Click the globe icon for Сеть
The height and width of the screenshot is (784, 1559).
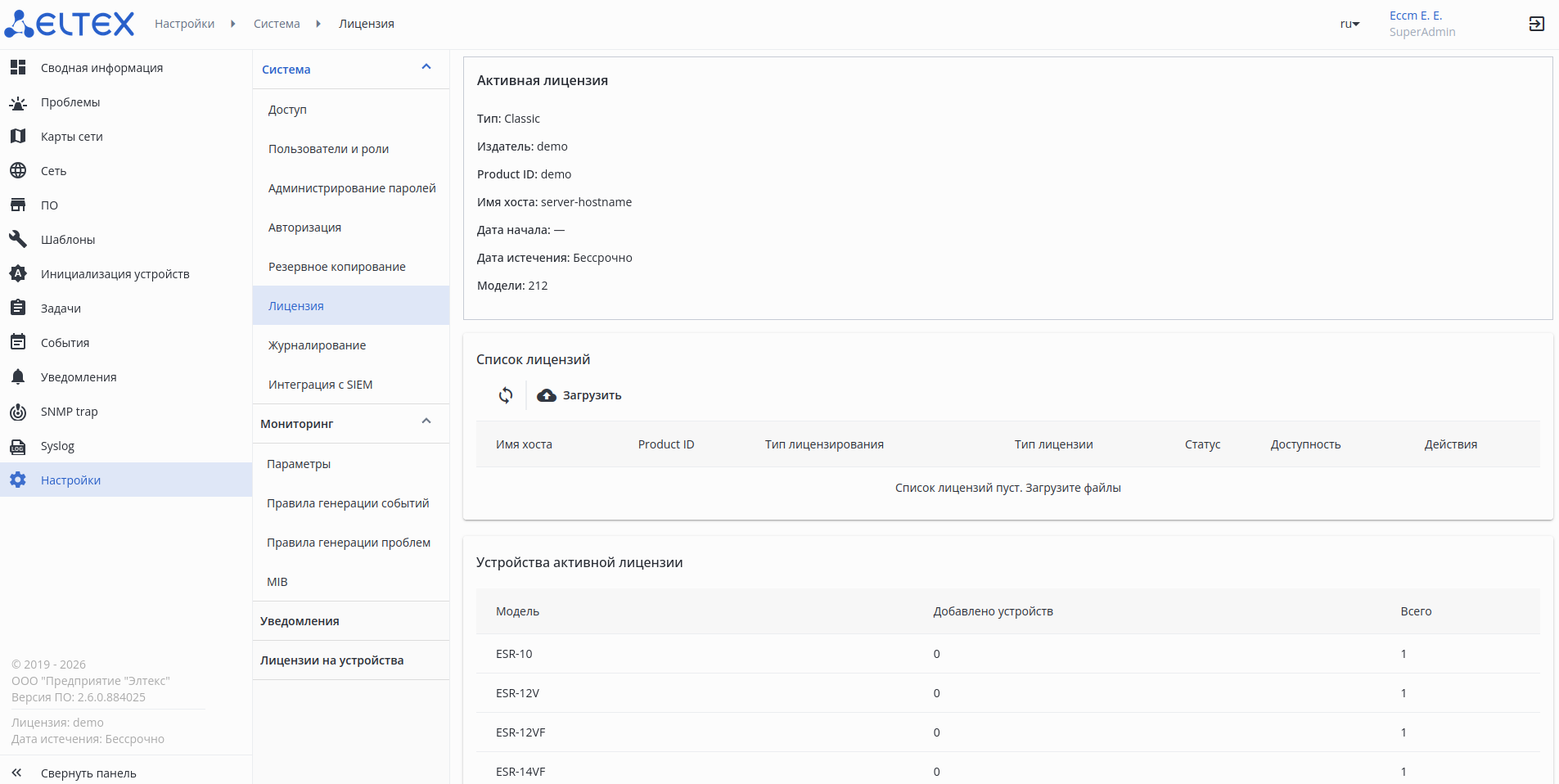pos(18,171)
